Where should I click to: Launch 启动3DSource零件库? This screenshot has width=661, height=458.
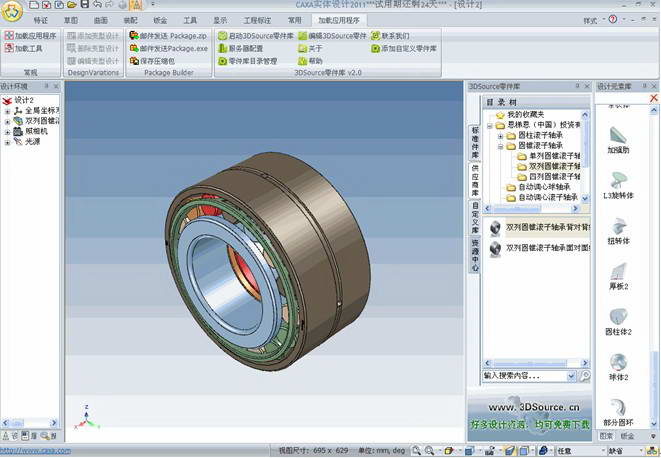click(x=256, y=36)
